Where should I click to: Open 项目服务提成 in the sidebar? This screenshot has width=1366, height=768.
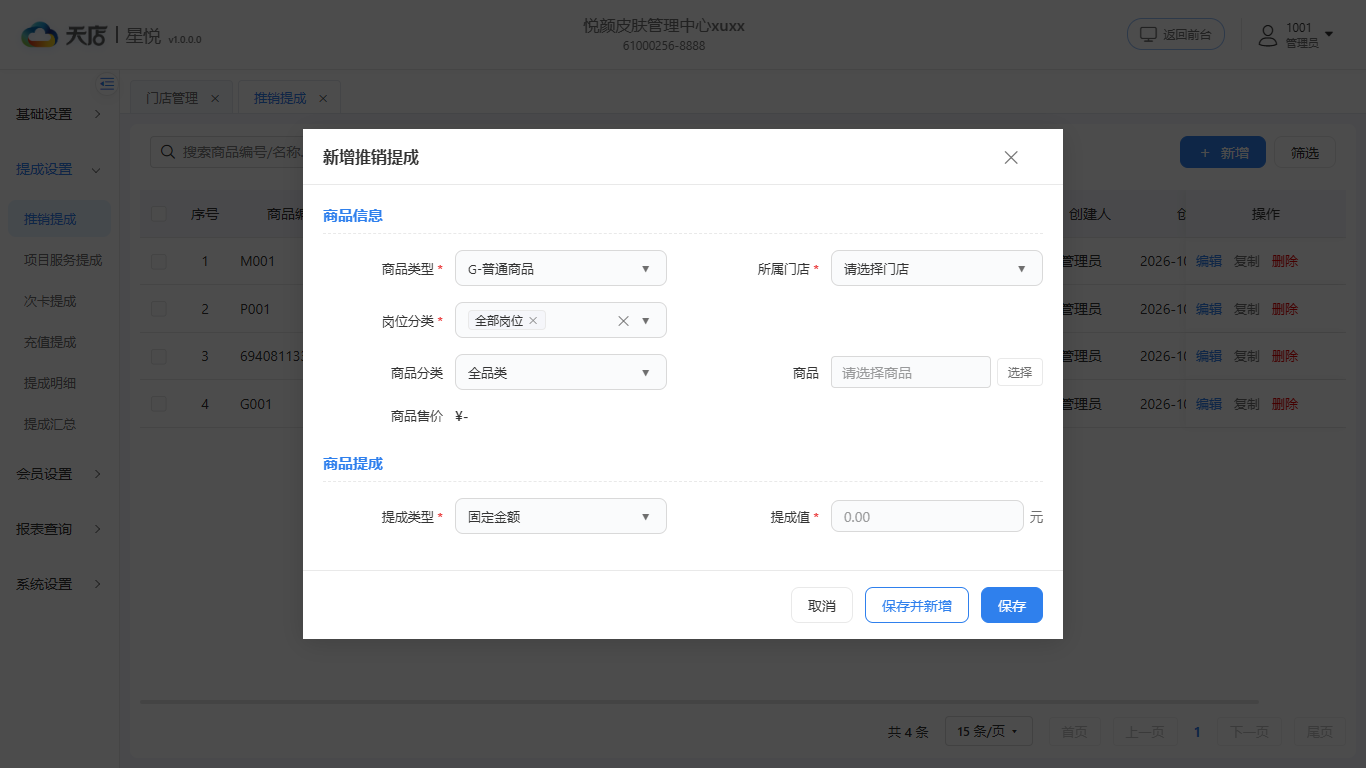click(x=63, y=260)
